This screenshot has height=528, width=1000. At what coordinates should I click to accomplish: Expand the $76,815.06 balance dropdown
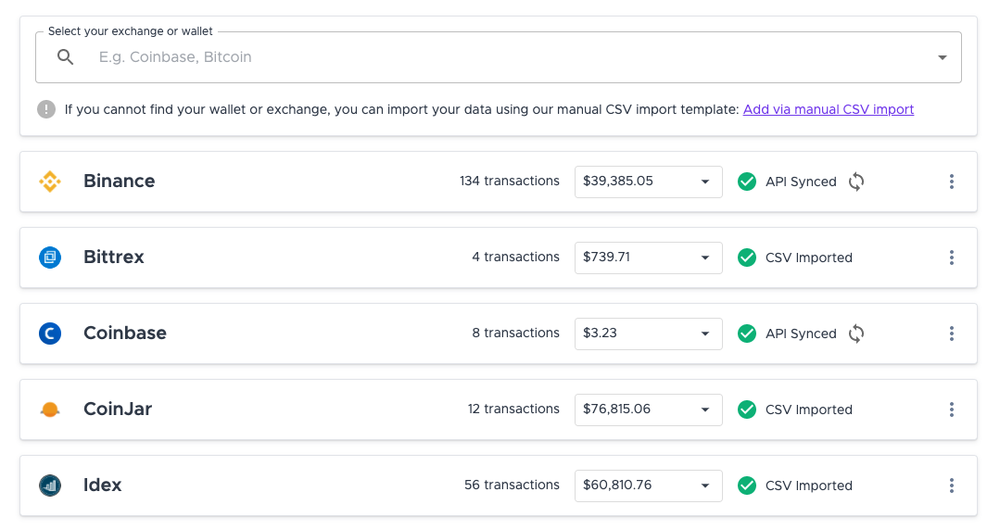648,409
